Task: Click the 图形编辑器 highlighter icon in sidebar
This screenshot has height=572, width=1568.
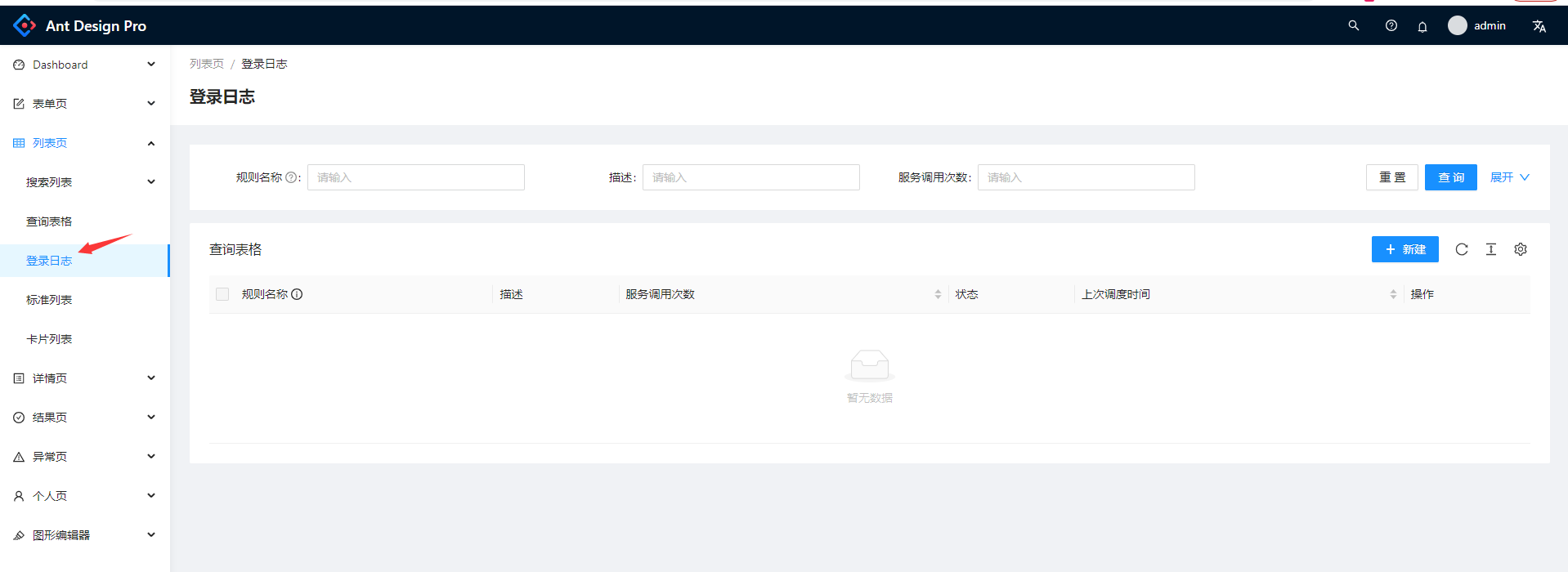Action: tap(19, 535)
